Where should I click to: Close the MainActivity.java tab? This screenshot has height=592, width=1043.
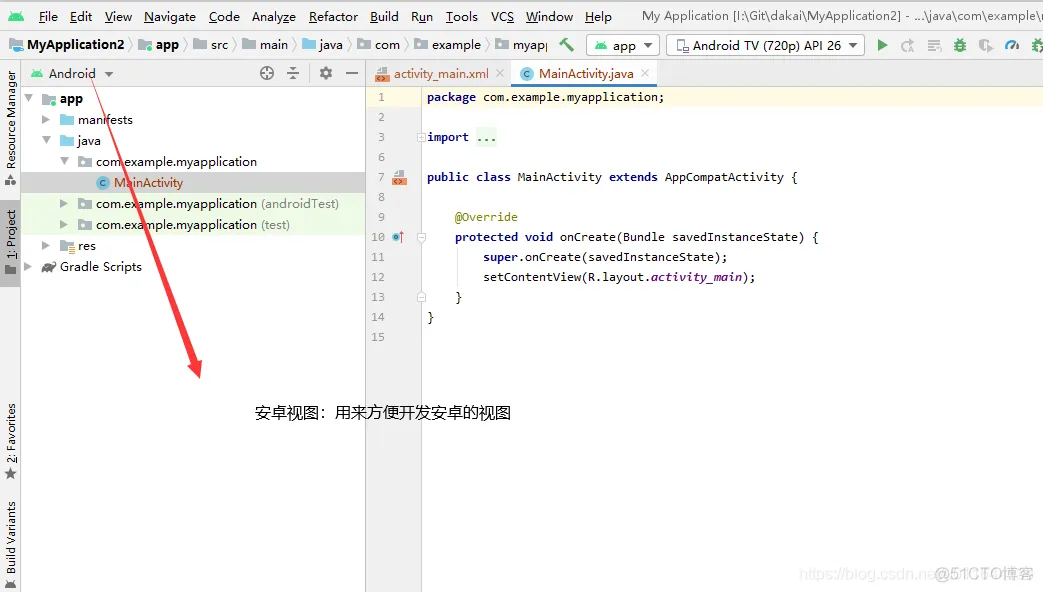[645, 73]
